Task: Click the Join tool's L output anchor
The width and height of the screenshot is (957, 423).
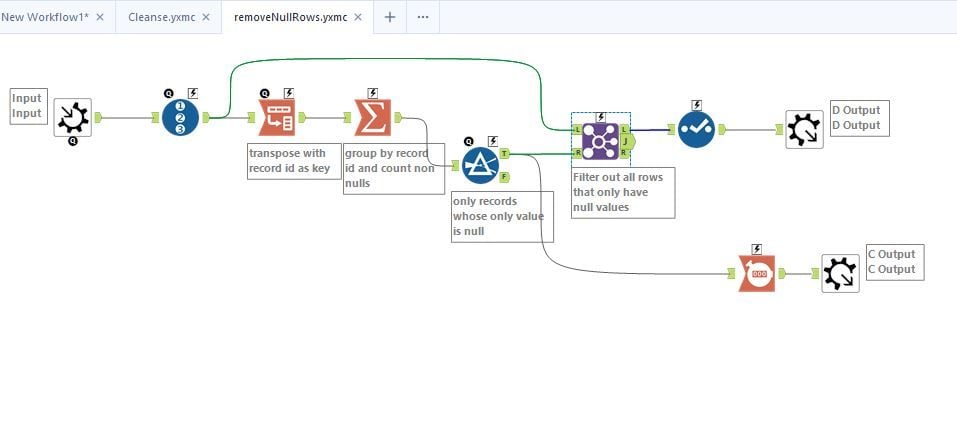Action: (625, 129)
